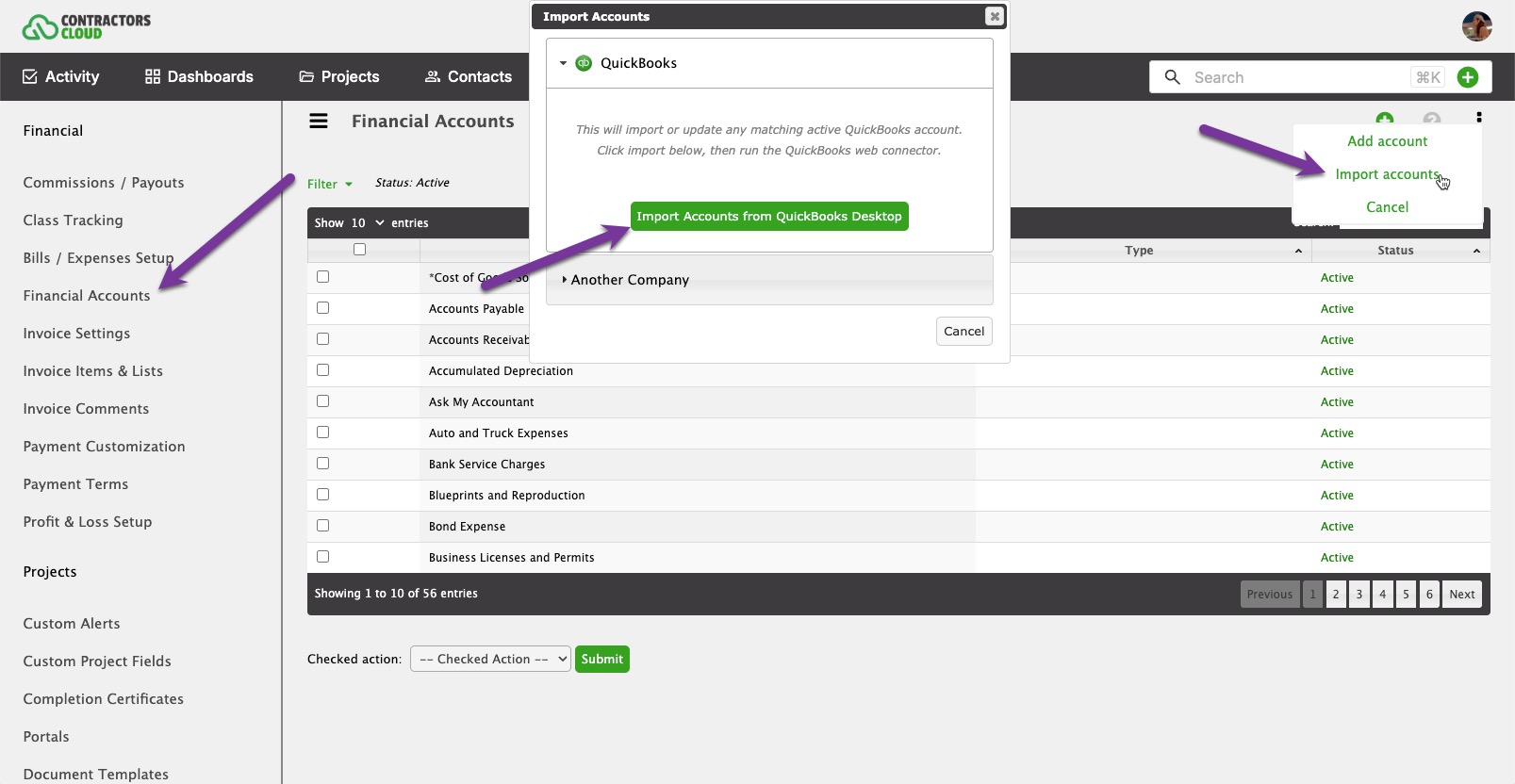Click the Contacts people icon
Viewport: 1515px width, 784px height.
click(433, 76)
